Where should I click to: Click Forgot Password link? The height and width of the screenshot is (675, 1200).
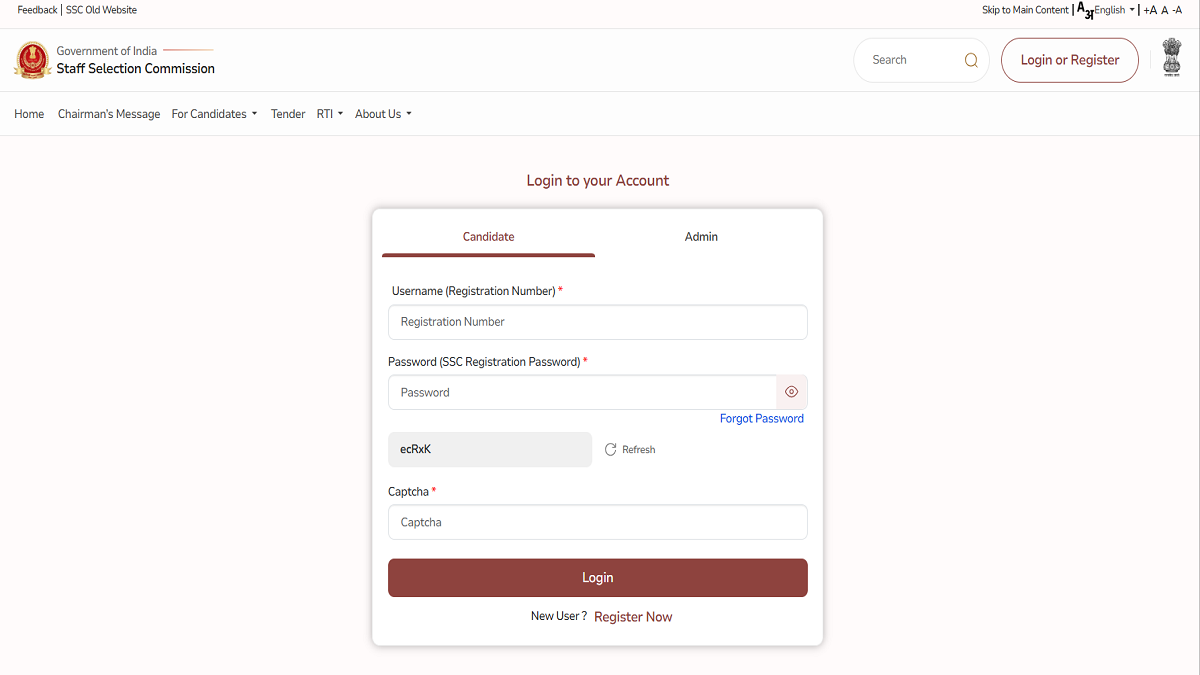(761, 418)
